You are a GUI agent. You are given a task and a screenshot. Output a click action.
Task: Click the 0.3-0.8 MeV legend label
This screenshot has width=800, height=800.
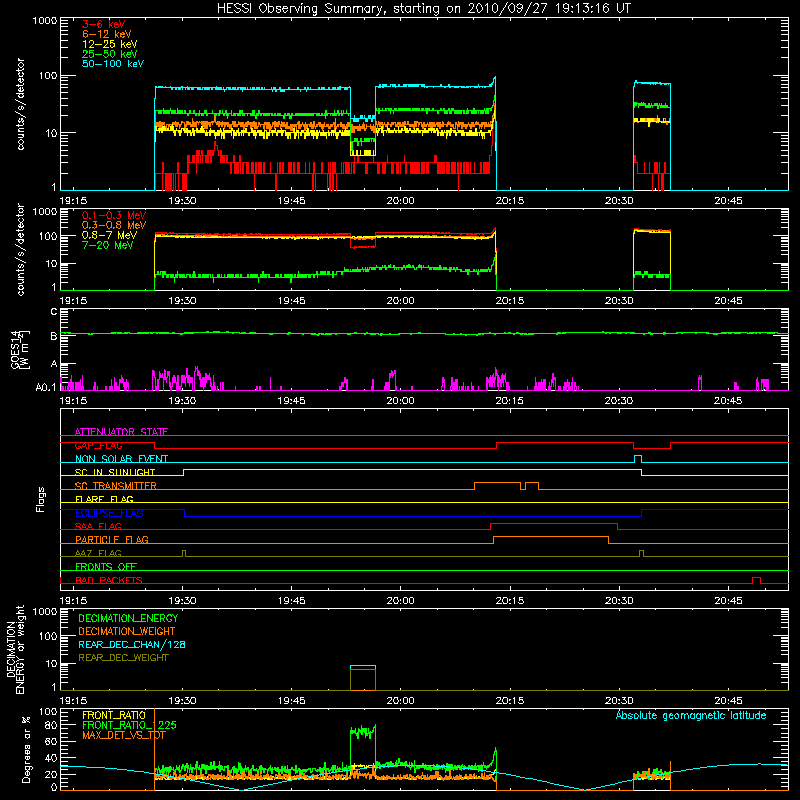[x=113, y=225]
